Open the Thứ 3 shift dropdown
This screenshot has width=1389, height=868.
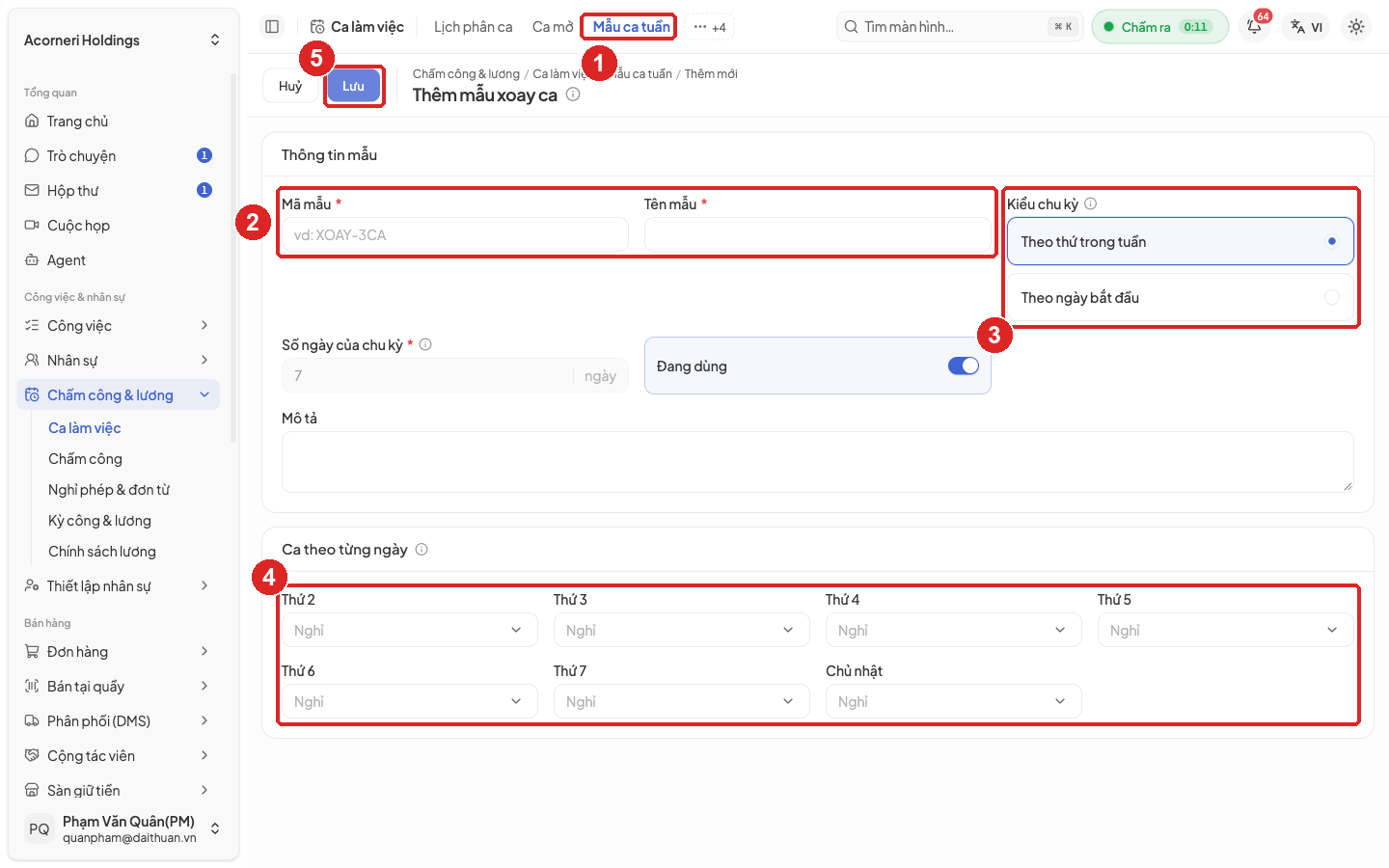682,630
